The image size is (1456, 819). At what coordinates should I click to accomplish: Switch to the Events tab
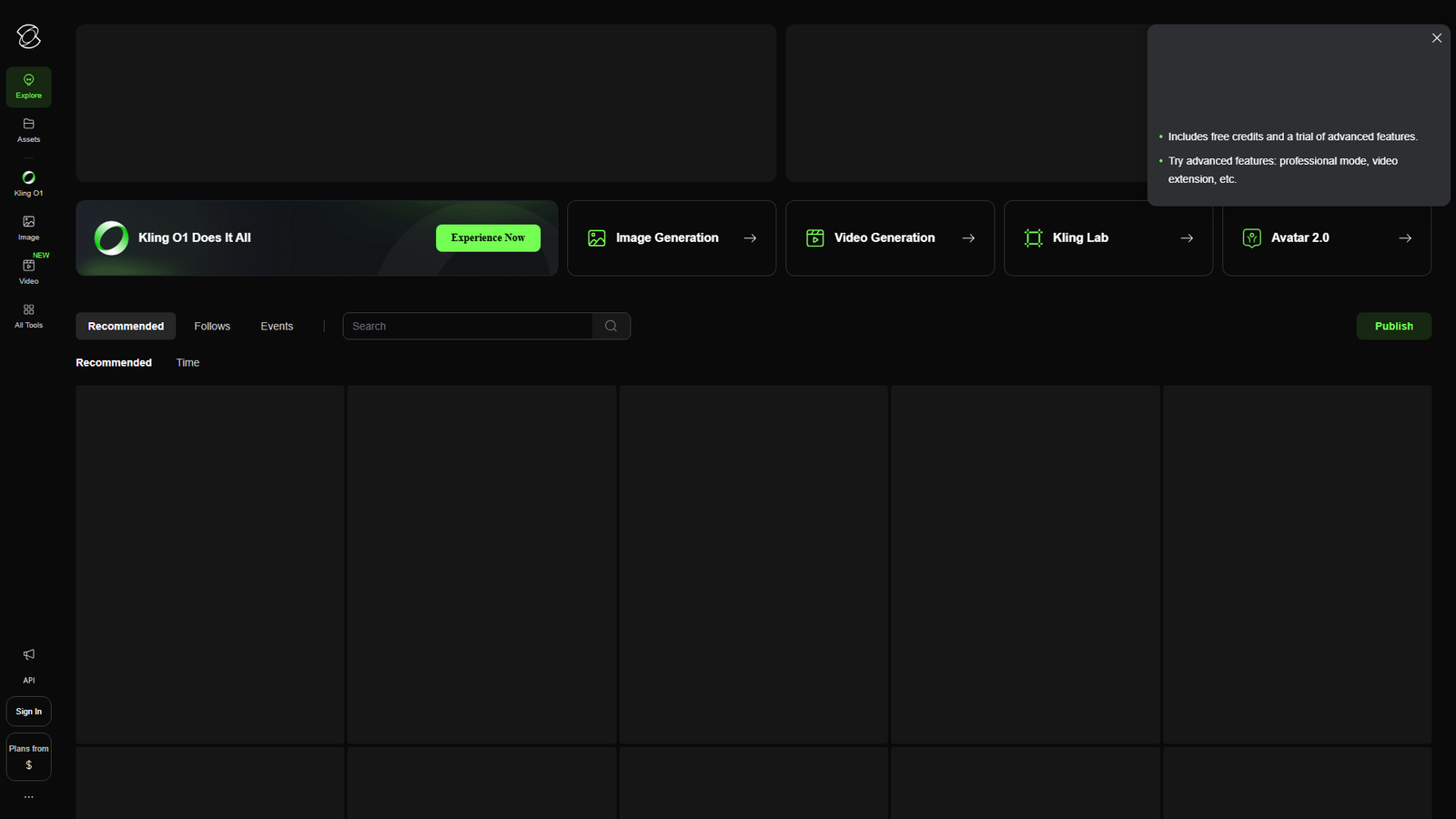[277, 326]
